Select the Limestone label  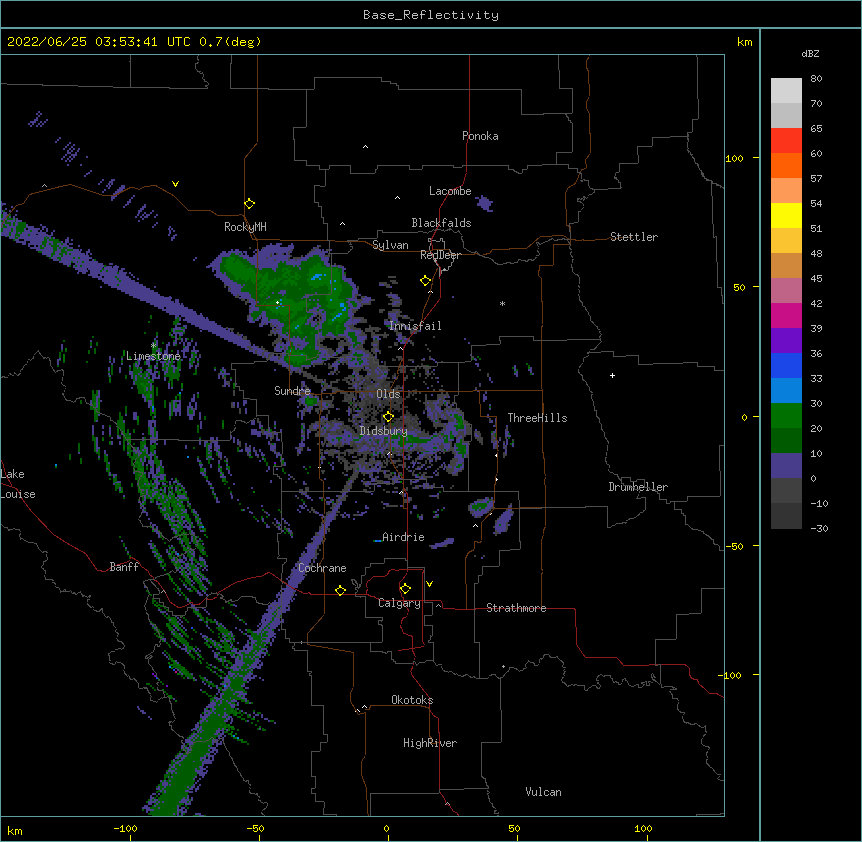[x=153, y=356]
